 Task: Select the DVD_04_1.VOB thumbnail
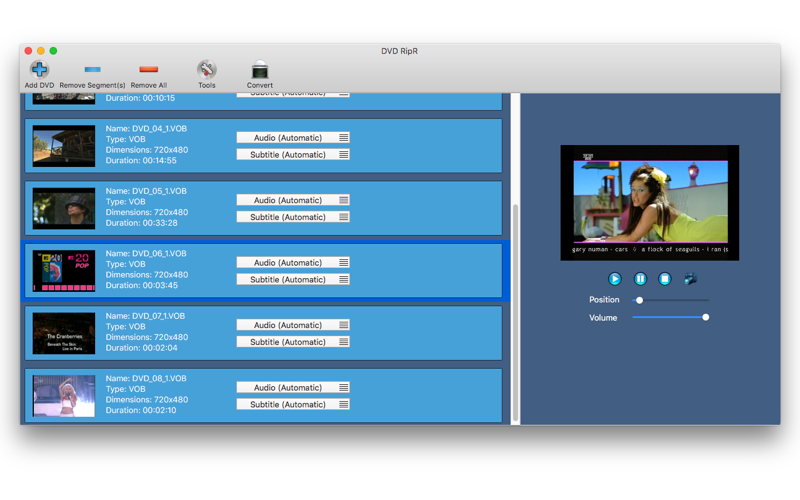click(x=64, y=146)
